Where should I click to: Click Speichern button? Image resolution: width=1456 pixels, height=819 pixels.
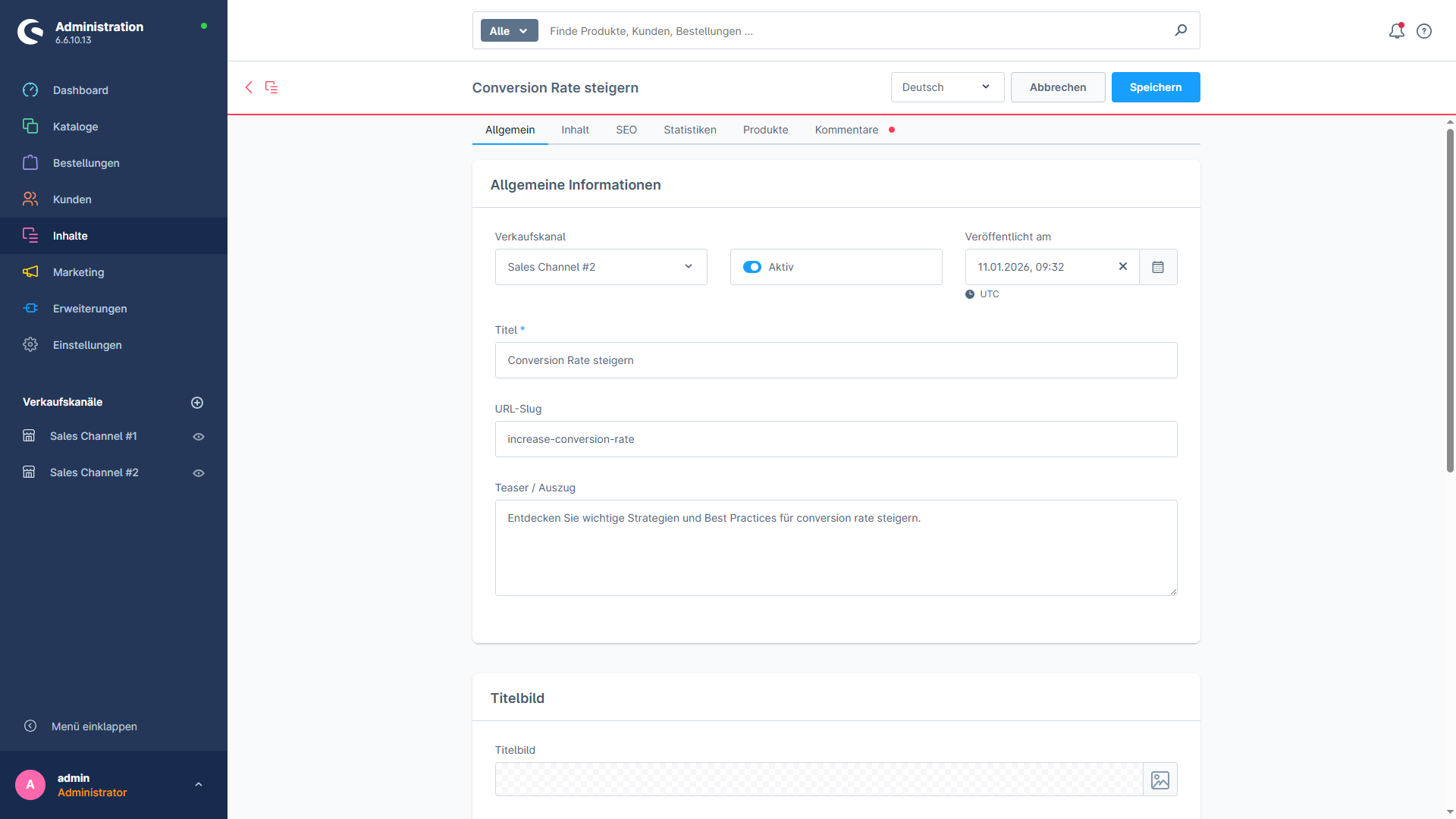point(1156,87)
